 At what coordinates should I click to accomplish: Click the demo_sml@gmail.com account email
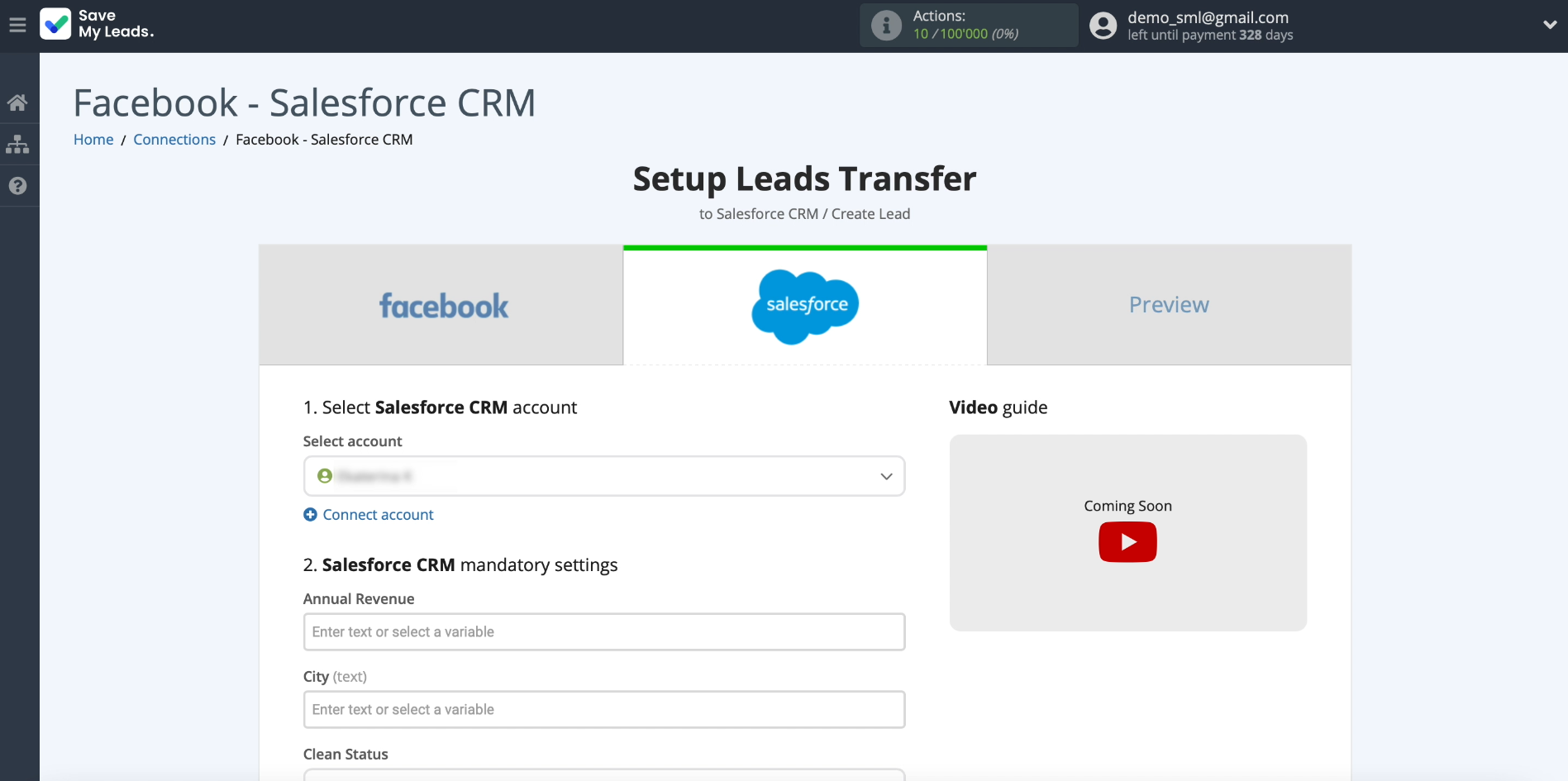1208,17
